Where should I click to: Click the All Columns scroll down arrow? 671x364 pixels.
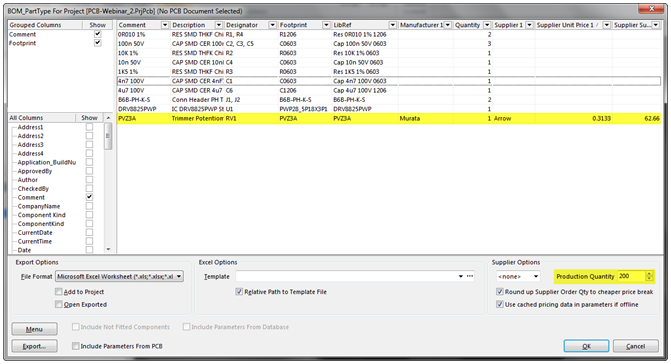pyautogui.click(x=108, y=249)
